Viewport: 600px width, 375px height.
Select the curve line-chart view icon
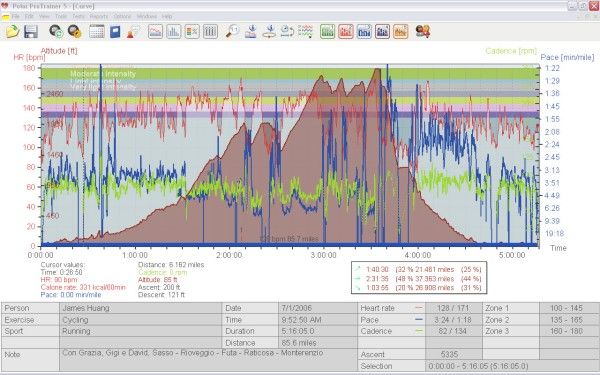tap(155, 31)
